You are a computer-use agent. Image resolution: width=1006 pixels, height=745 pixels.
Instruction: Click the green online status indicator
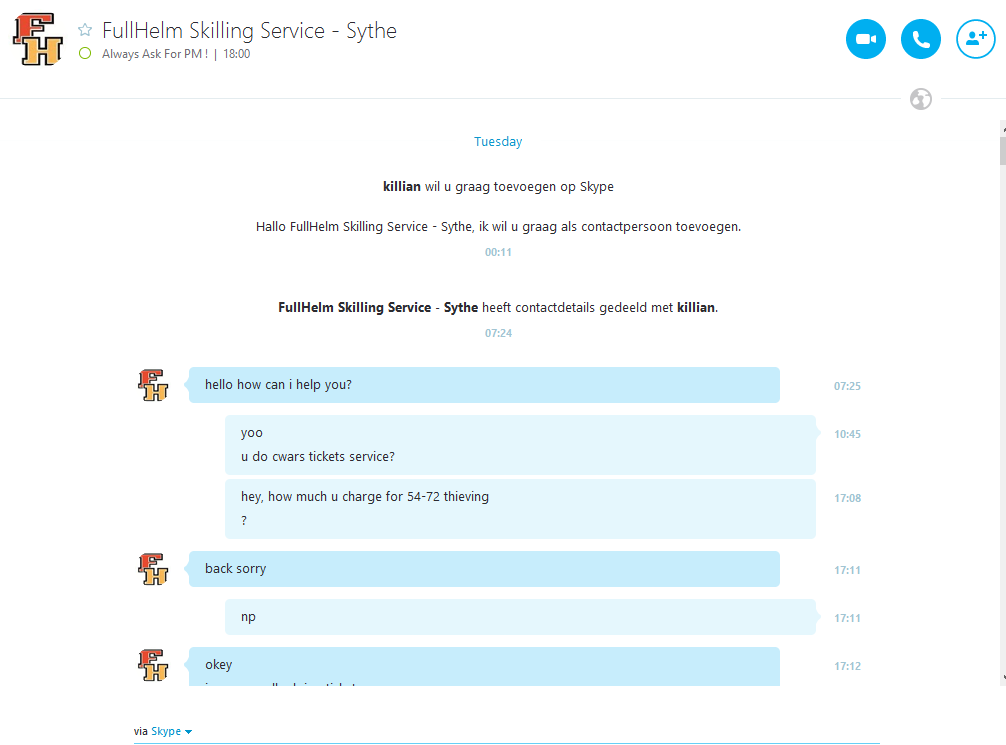tap(85, 54)
